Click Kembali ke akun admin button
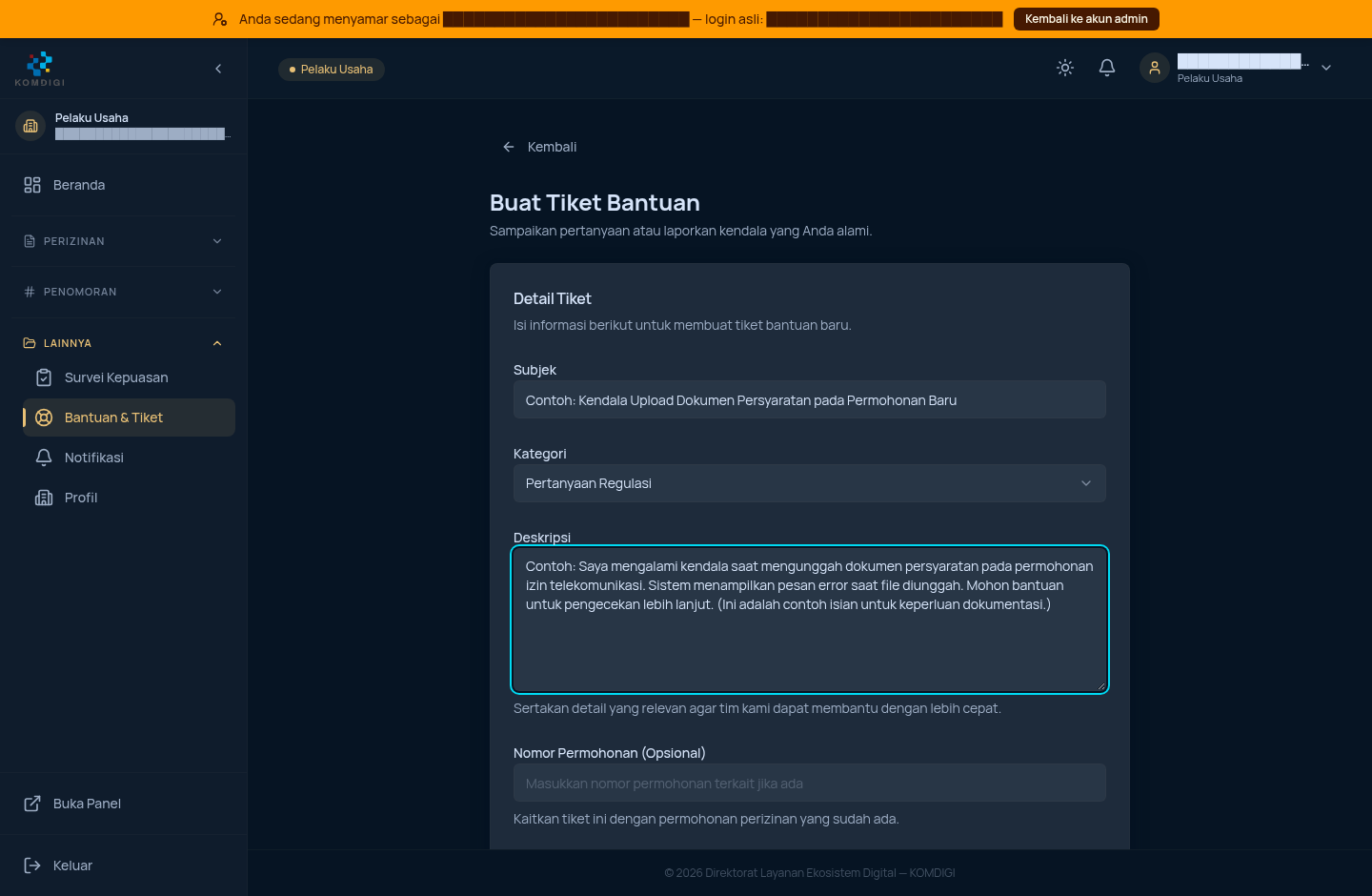1372x896 pixels. pos(1086,19)
